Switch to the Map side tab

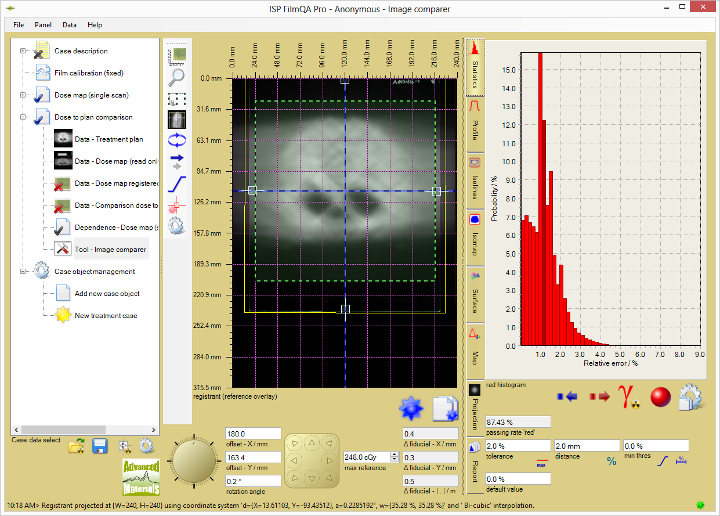pyautogui.click(x=475, y=351)
